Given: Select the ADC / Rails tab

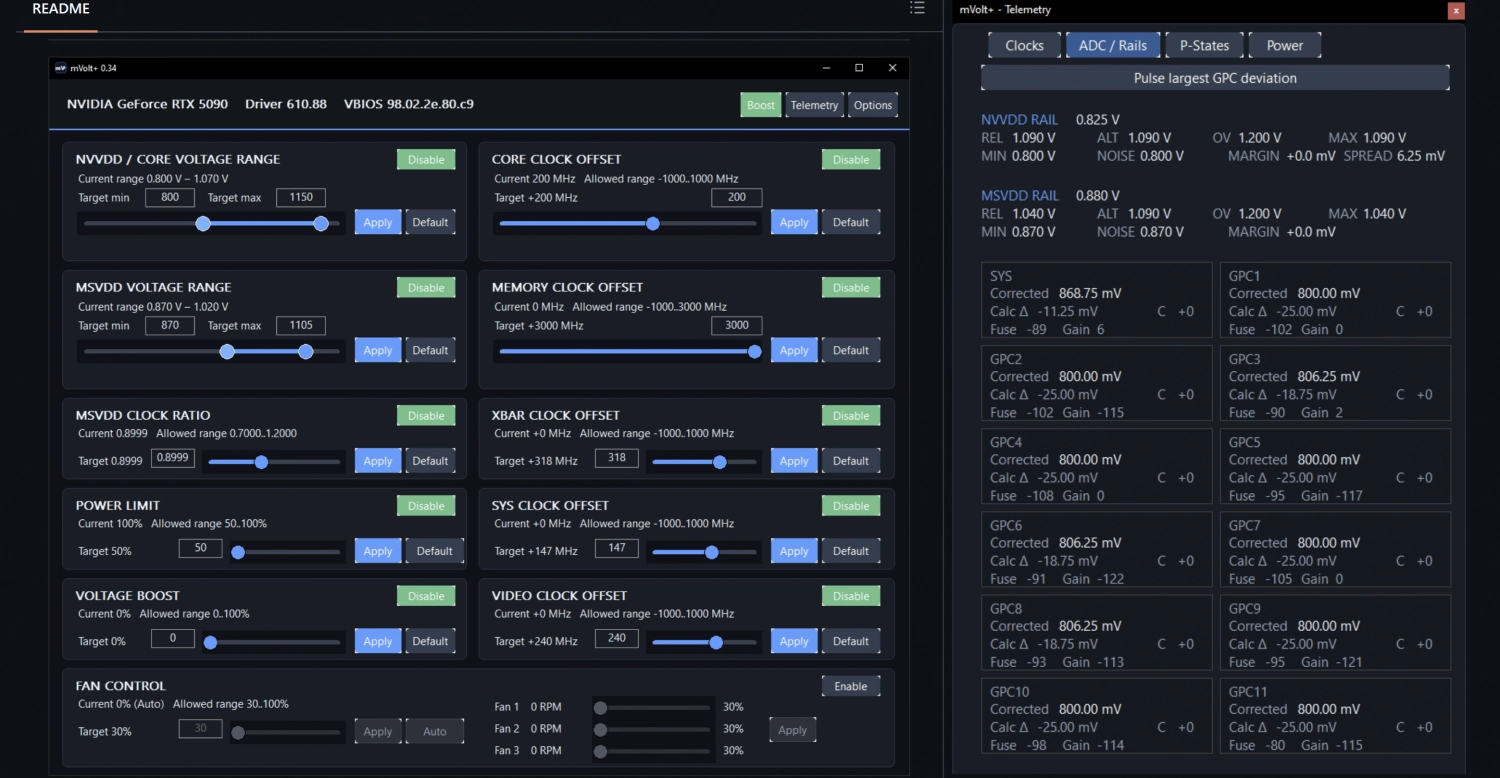Looking at the screenshot, I should click(x=1113, y=45).
